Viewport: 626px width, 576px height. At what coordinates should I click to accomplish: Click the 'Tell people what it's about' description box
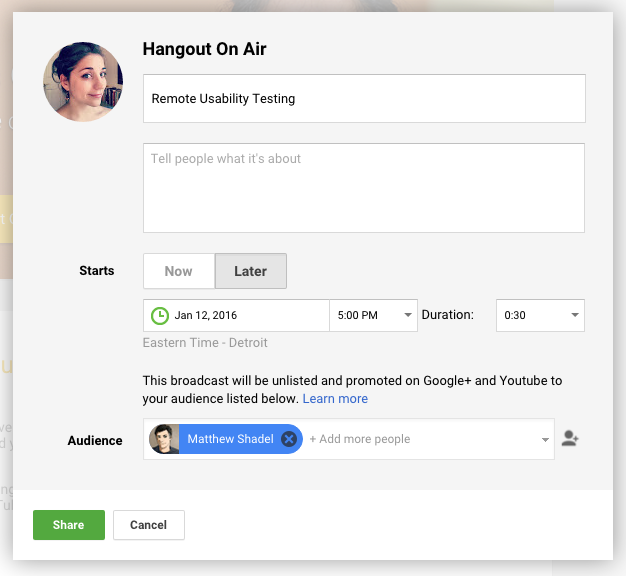pyautogui.click(x=364, y=188)
